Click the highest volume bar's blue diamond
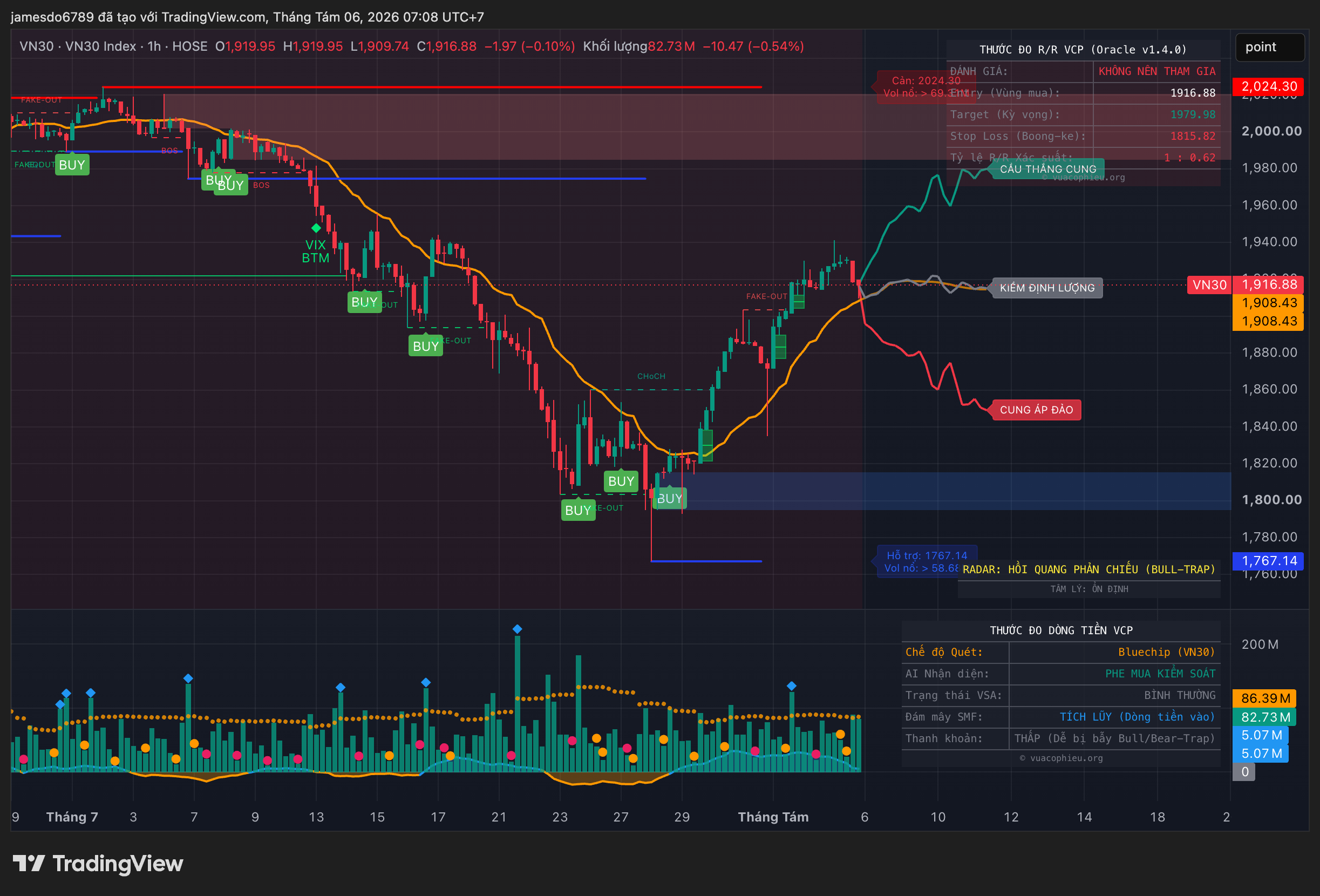This screenshot has width=1320, height=896. [517, 629]
